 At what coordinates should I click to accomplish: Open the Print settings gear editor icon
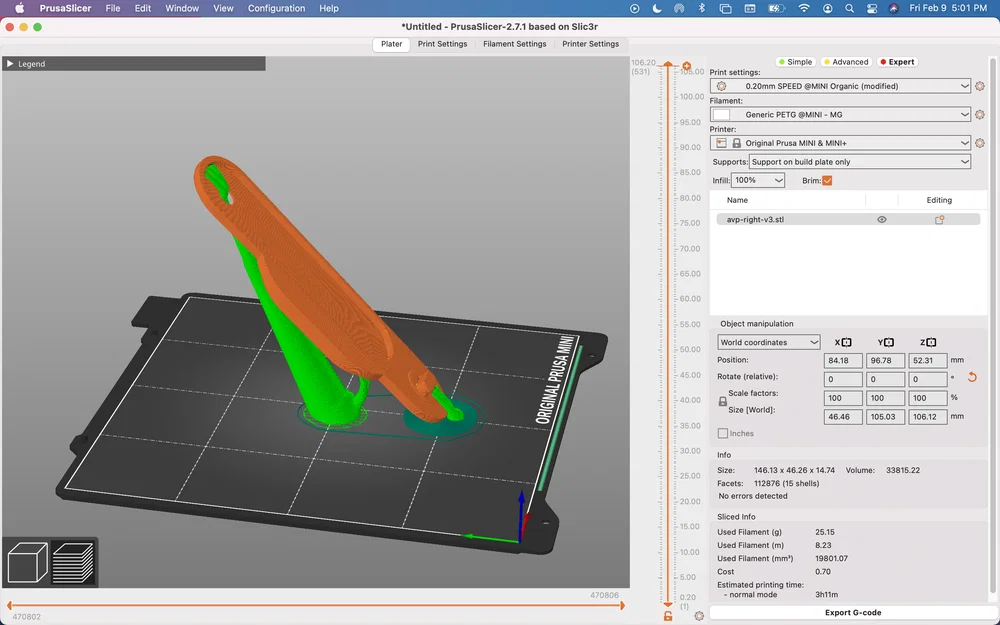pyautogui.click(x=980, y=86)
